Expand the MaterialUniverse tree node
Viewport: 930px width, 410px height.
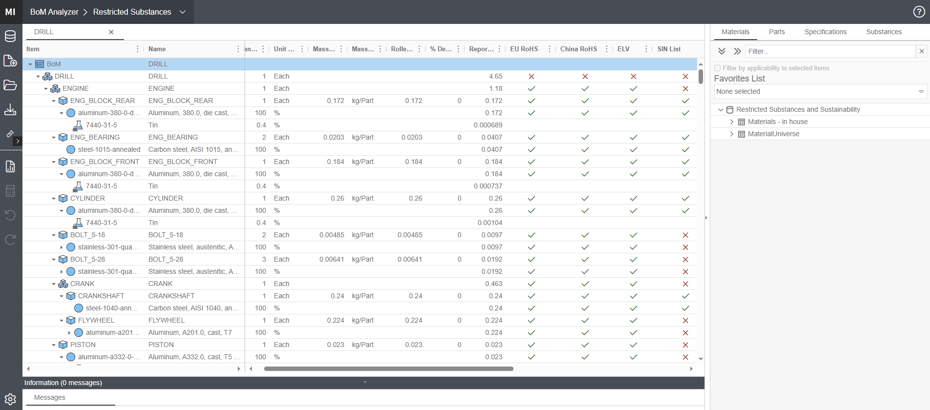coord(731,134)
